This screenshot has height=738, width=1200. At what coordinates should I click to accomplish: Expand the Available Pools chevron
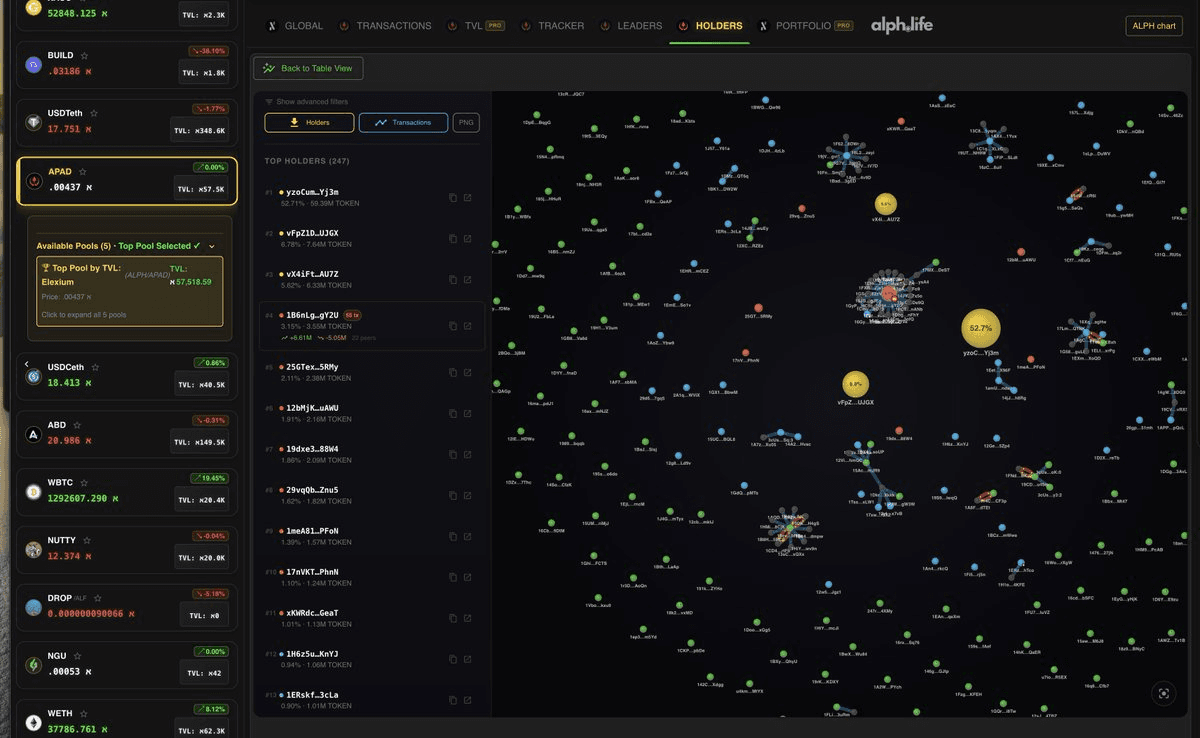[212, 245]
